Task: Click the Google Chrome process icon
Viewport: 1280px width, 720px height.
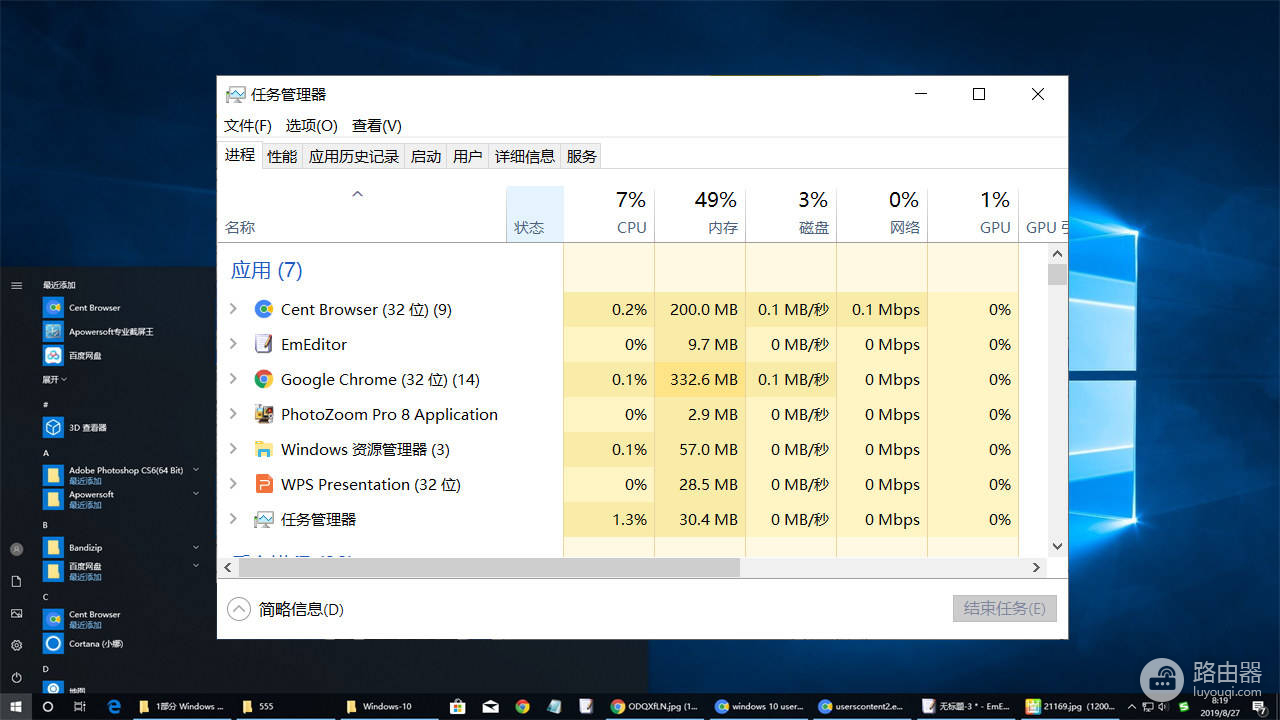Action: click(264, 379)
